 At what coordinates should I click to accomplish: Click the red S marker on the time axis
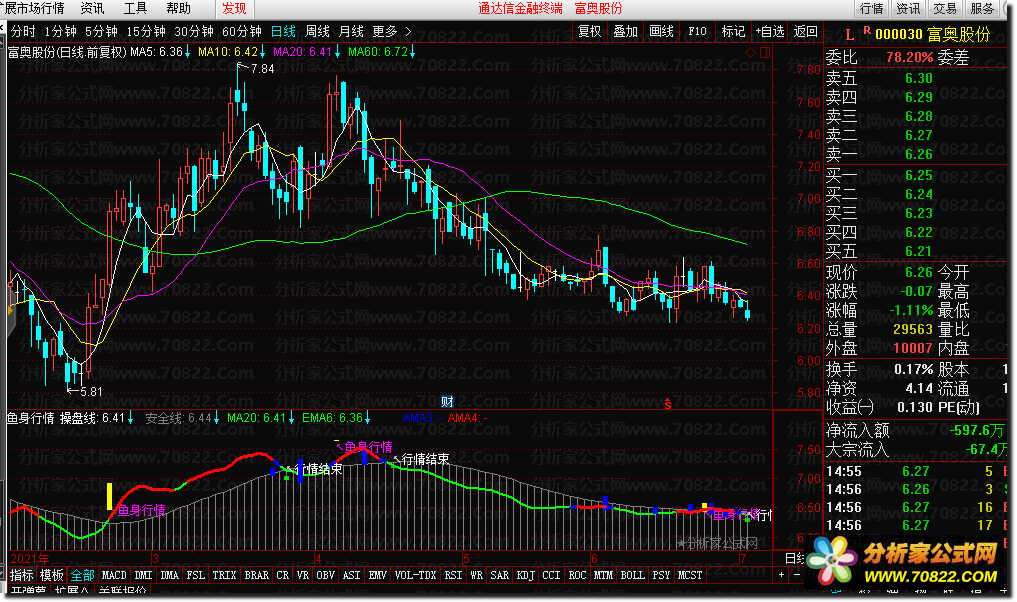coord(667,405)
